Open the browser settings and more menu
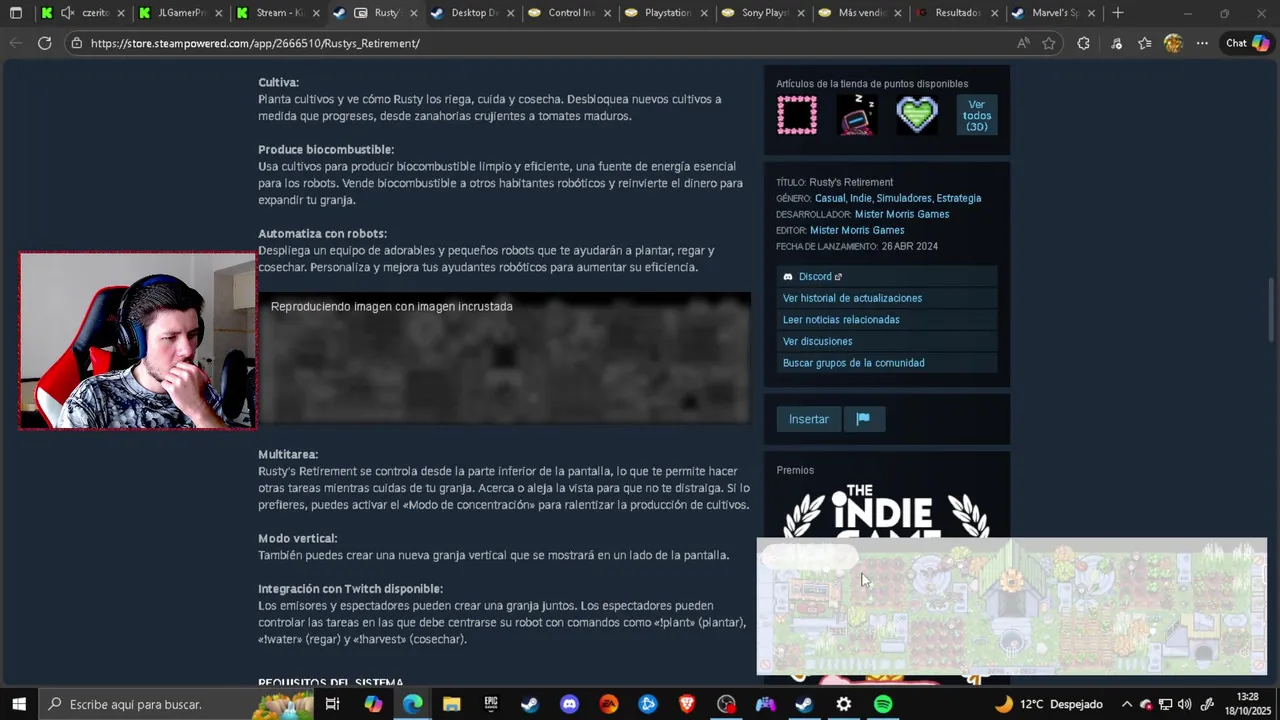Screen dimensions: 1280x720 [1202, 43]
